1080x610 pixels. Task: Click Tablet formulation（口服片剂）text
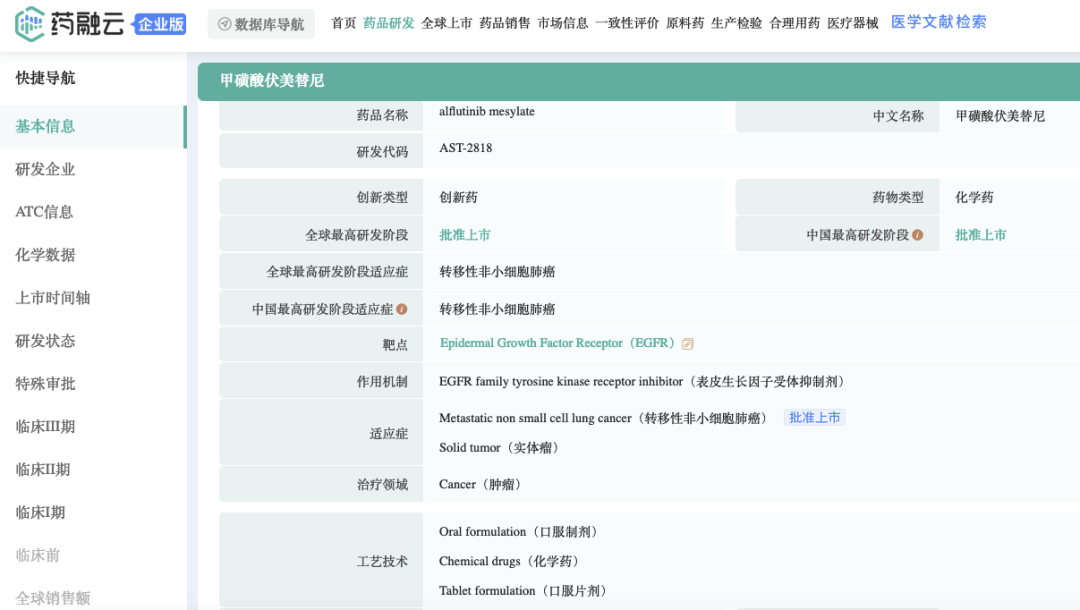(525, 591)
